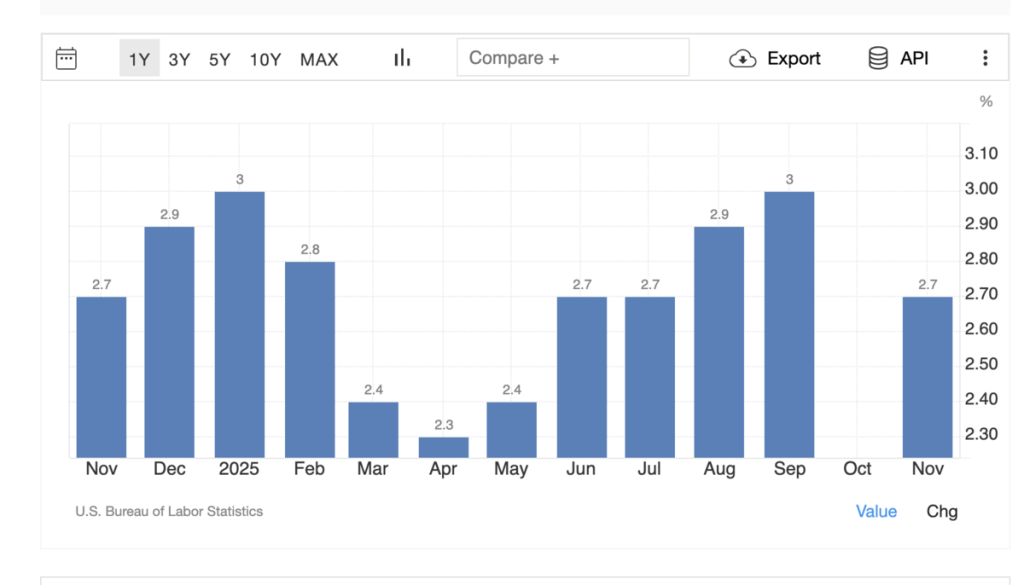Click inside the Compare + field
Viewport: 1024px width, 585px height.
pyautogui.click(x=572, y=57)
